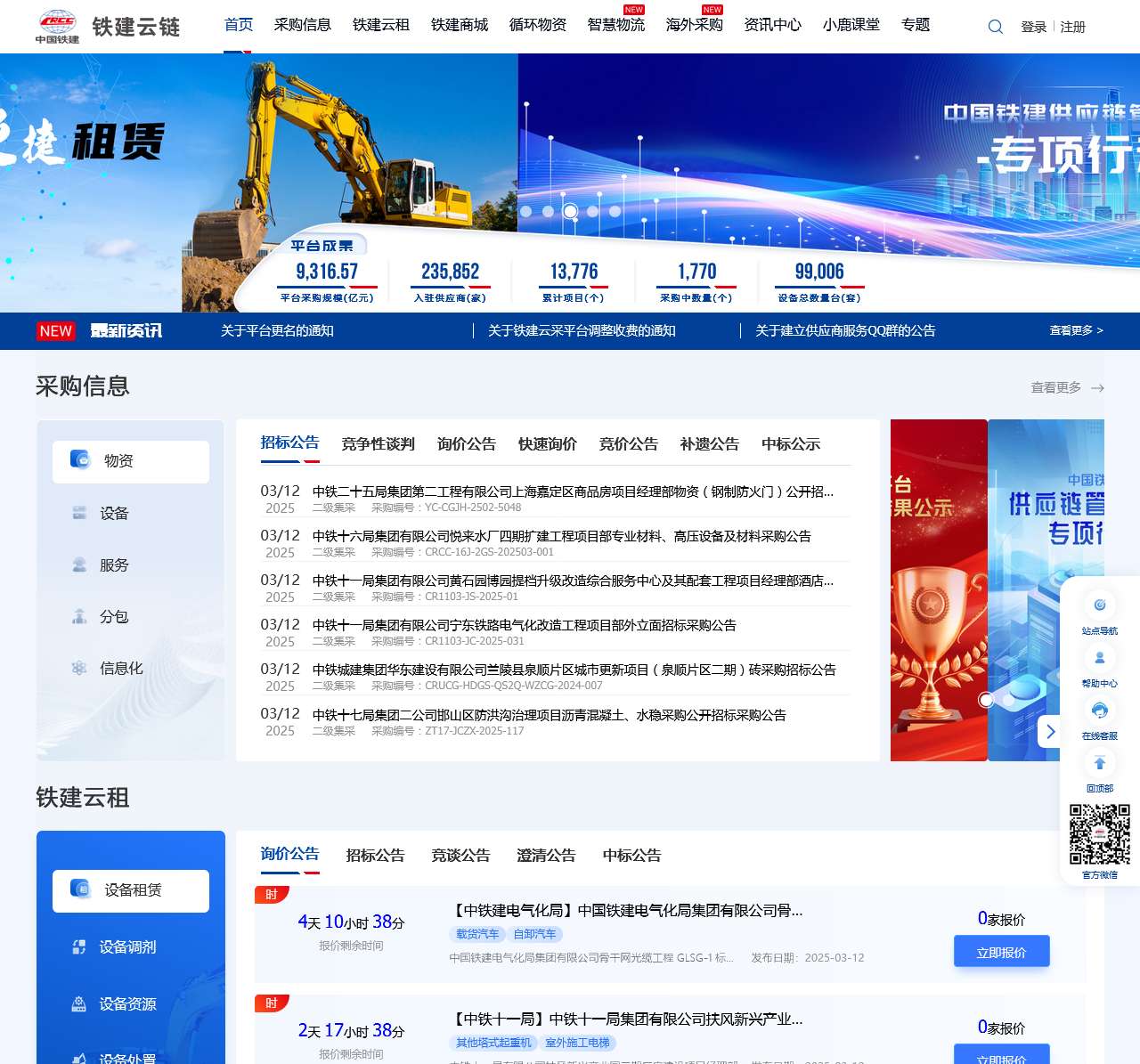Open notice 关于平台更名的通知
This screenshot has width=1140, height=1064.
click(277, 330)
